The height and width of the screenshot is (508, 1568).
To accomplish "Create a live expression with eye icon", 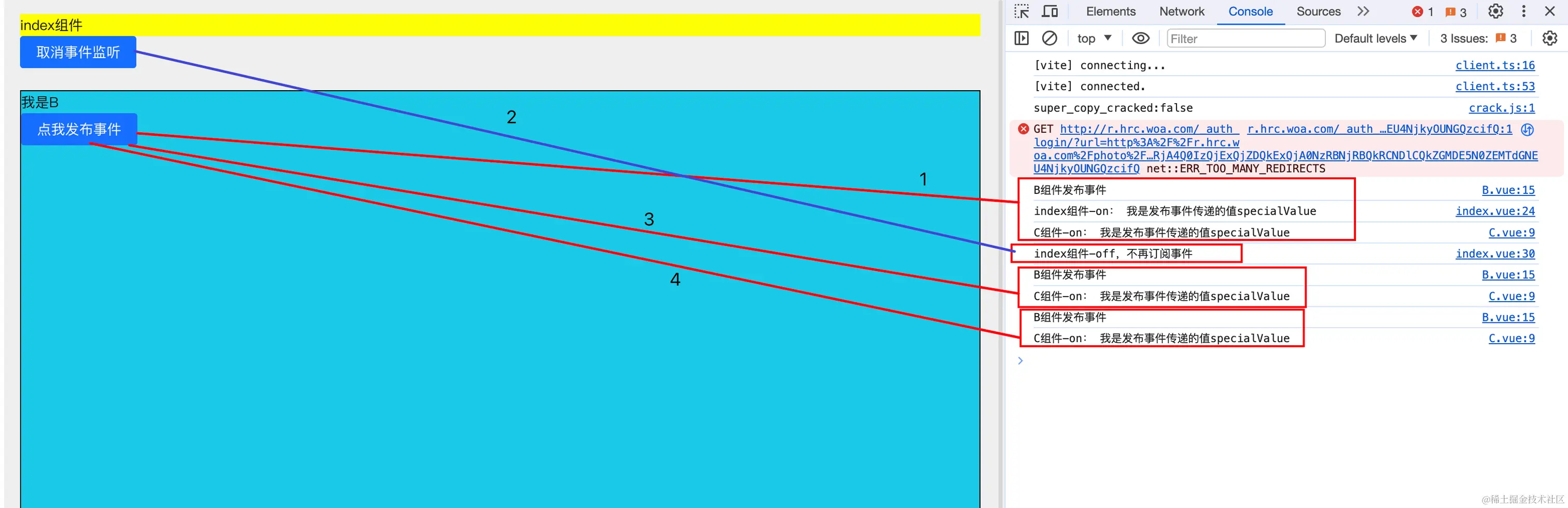I will pos(1140,38).
